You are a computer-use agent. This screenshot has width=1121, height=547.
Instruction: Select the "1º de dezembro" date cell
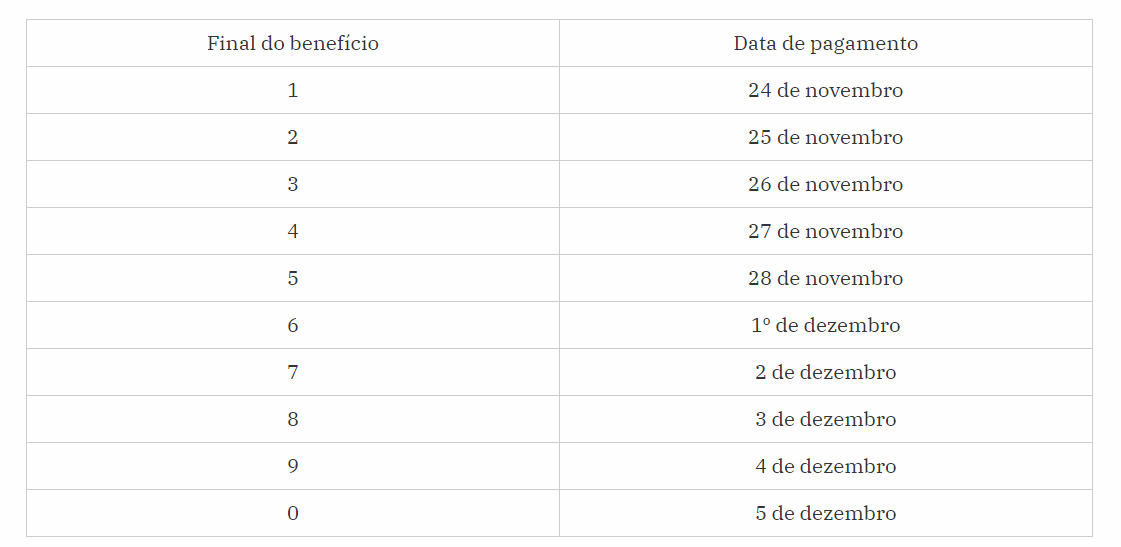(x=825, y=325)
